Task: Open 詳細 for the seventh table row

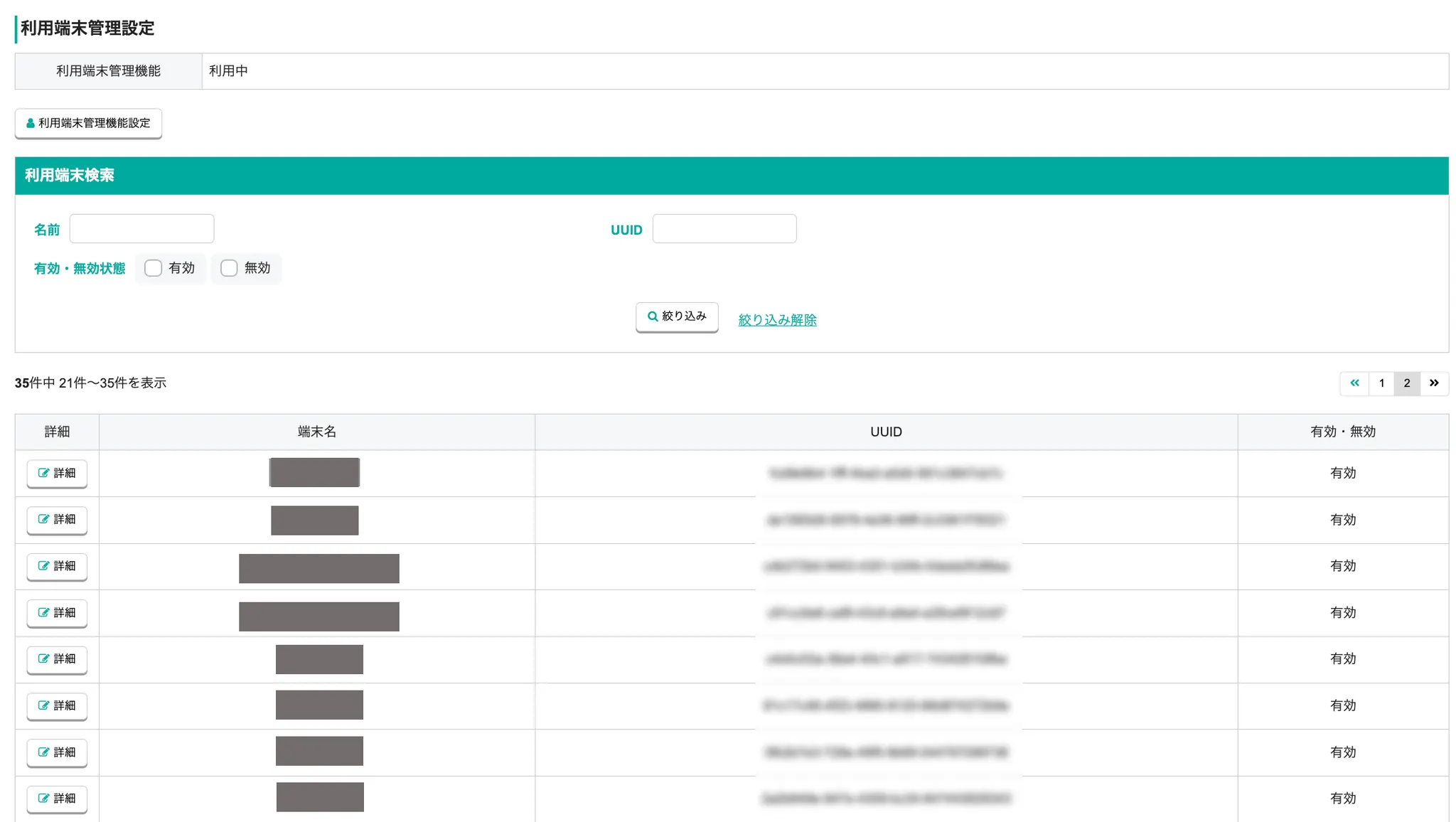Action: point(57,752)
